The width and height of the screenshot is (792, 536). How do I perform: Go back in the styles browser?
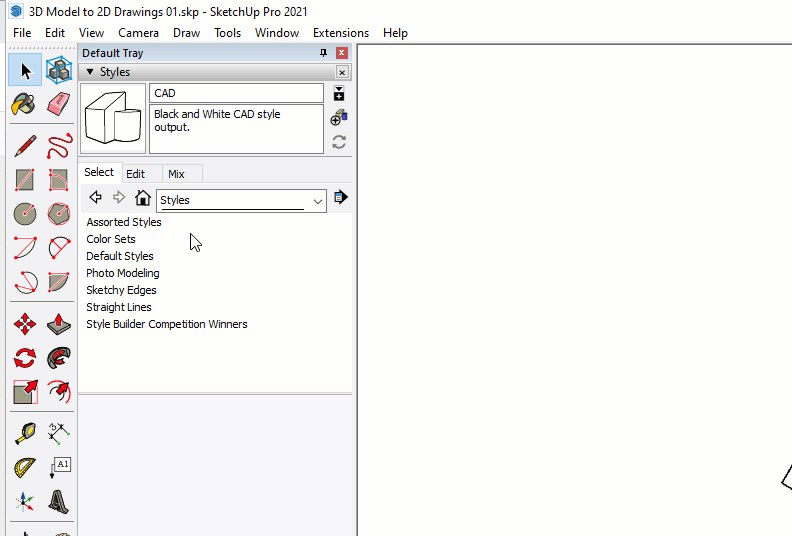[95, 198]
